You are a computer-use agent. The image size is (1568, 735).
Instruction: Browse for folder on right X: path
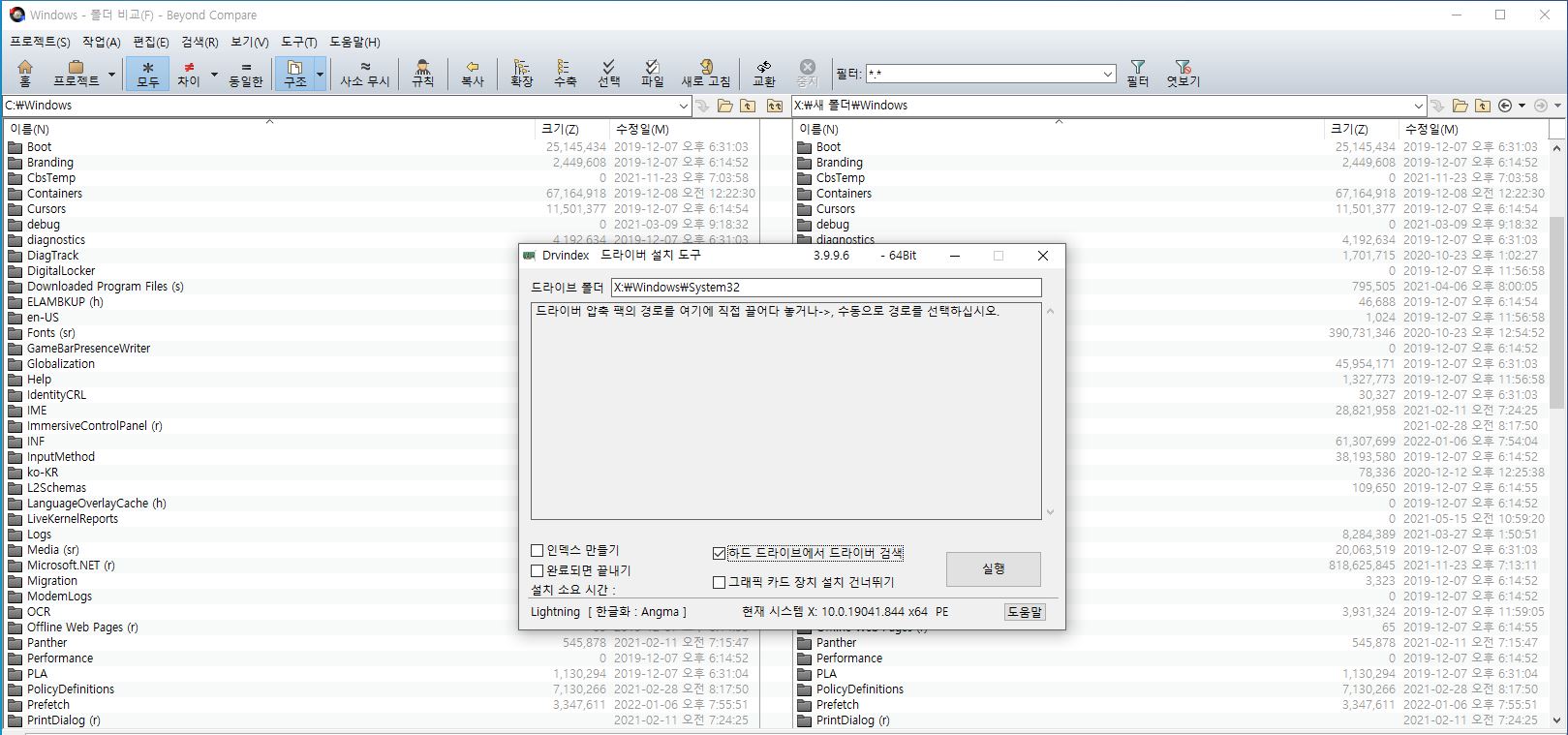click(x=1460, y=106)
